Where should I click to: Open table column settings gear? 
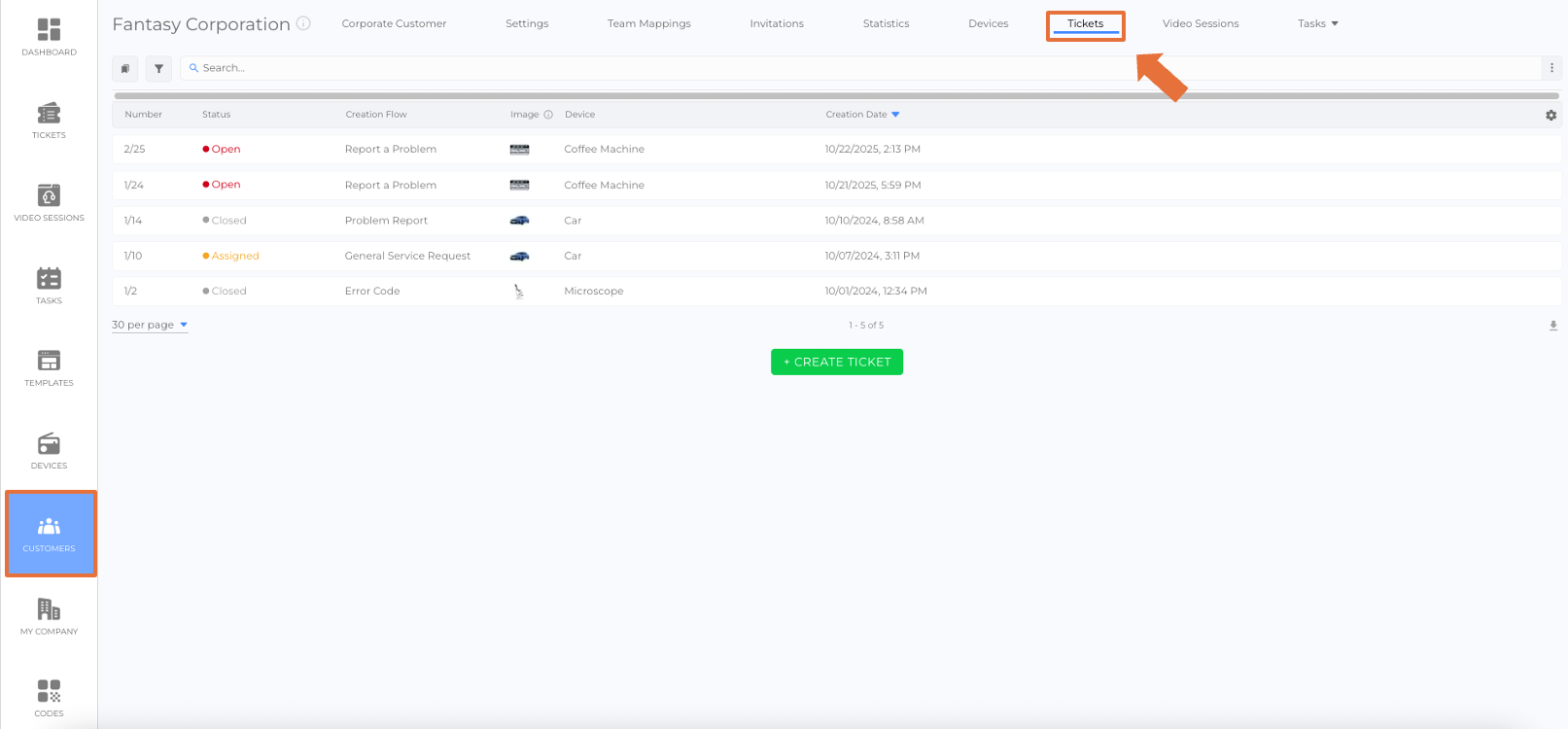(x=1551, y=115)
